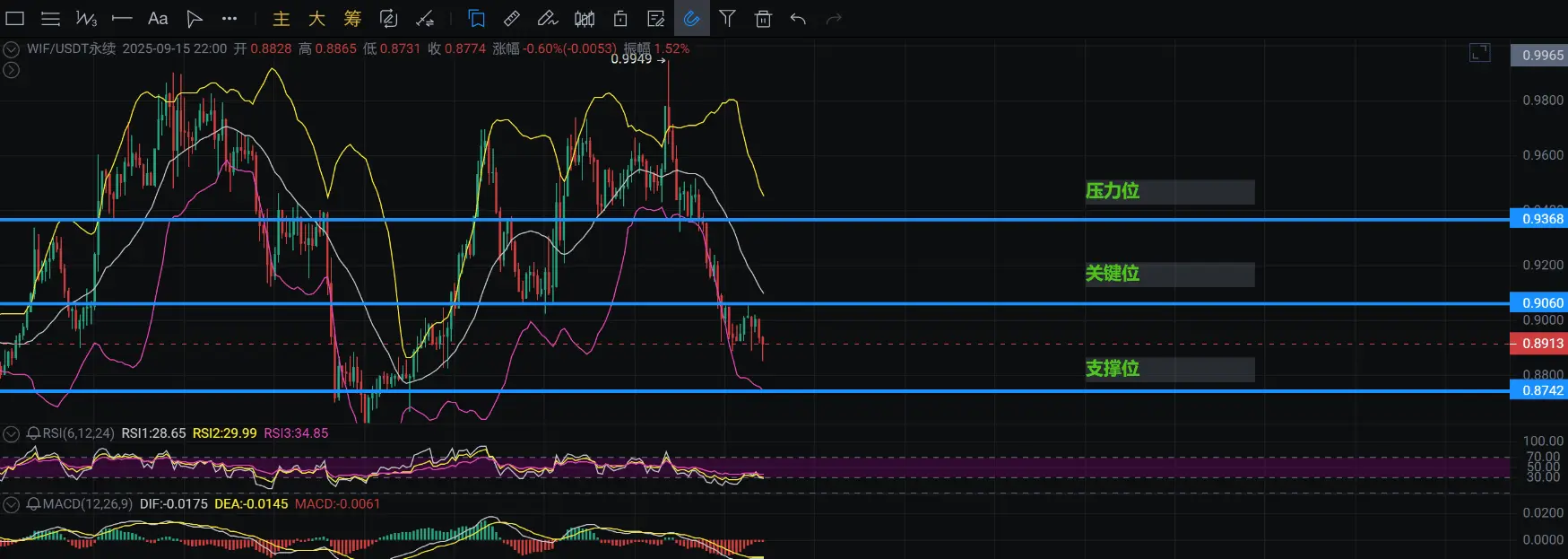Image resolution: width=1568 pixels, height=559 pixels.
Task: Redo the last drawing action
Action: pyautogui.click(x=834, y=18)
